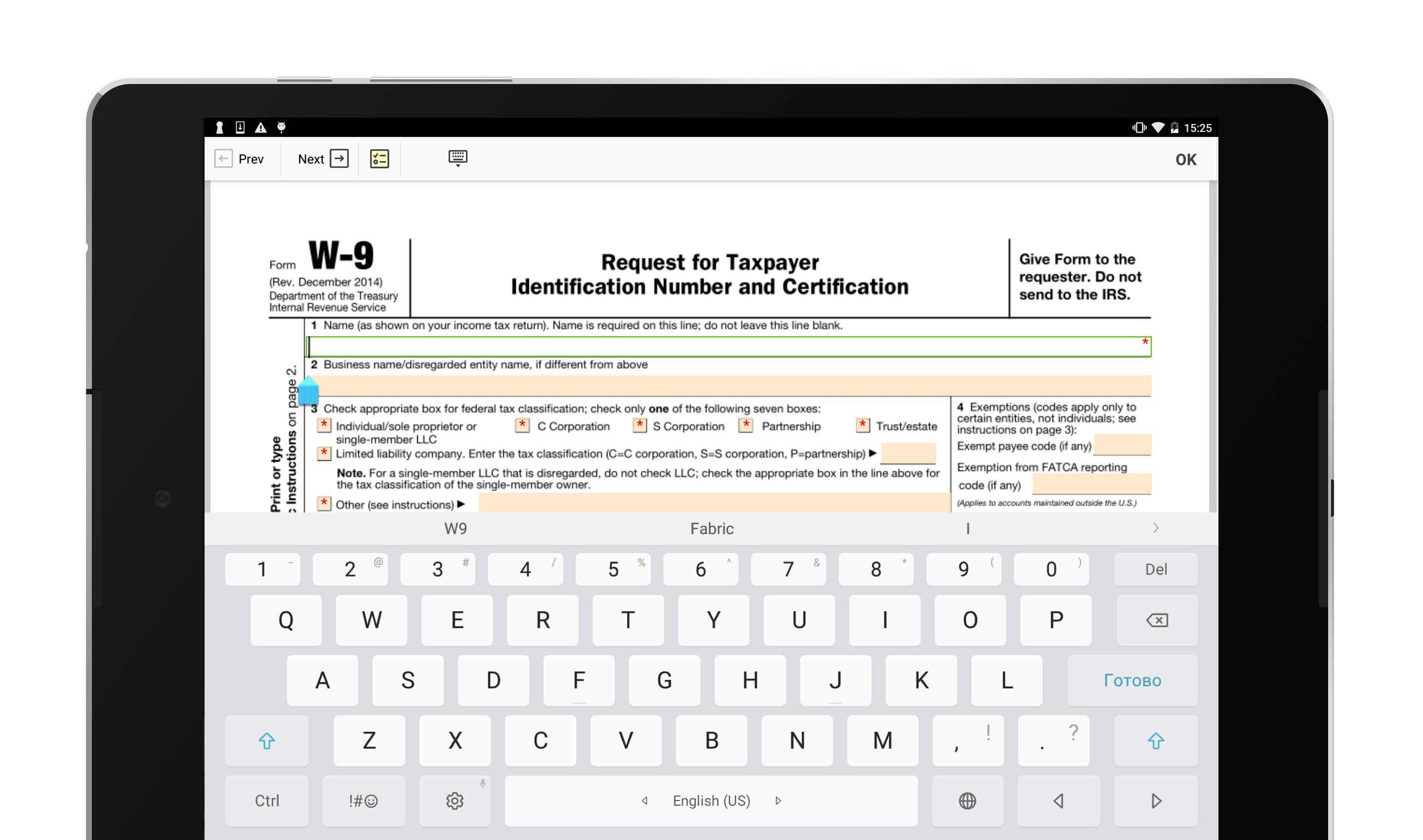Viewport: 1423px width, 840px height.
Task: Check the C Corporation box
Action: pos(522,425)
